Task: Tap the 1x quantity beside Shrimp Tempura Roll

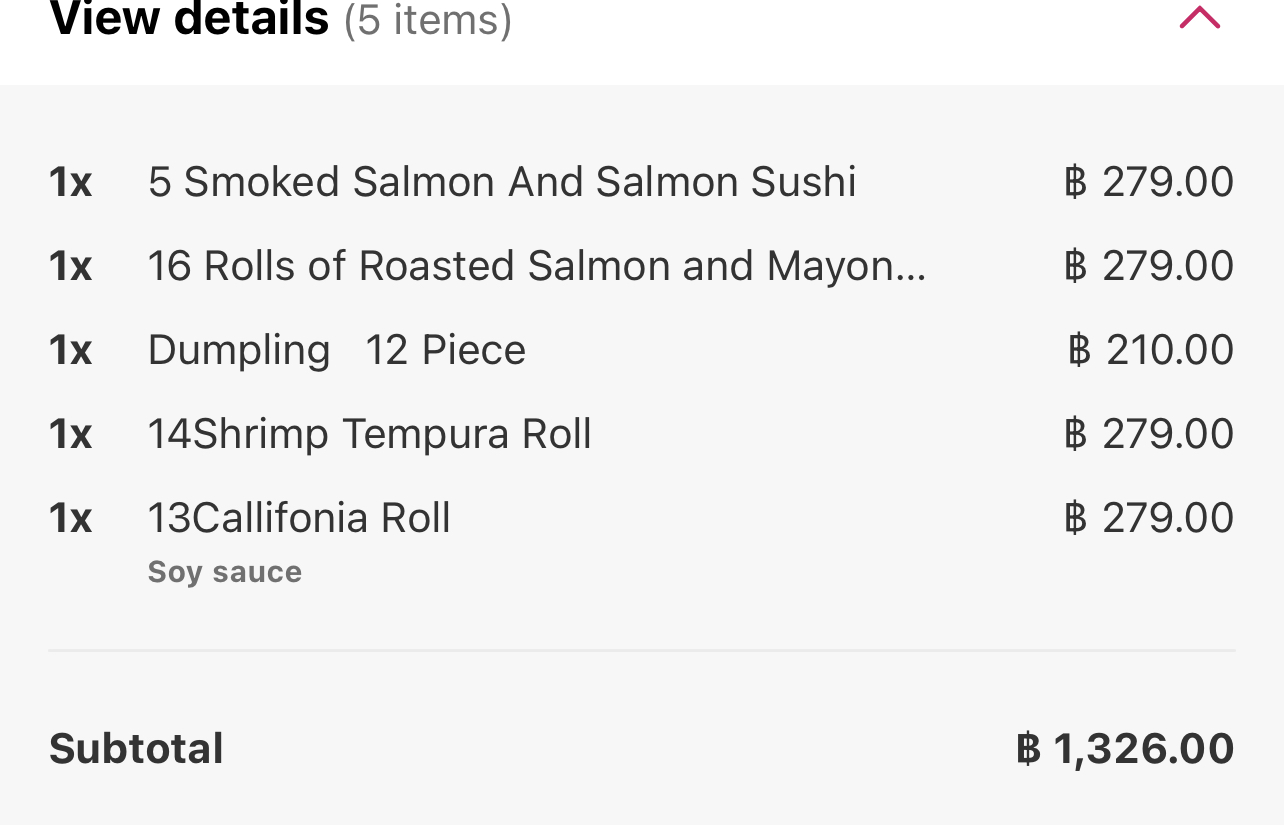Action: 71,434
